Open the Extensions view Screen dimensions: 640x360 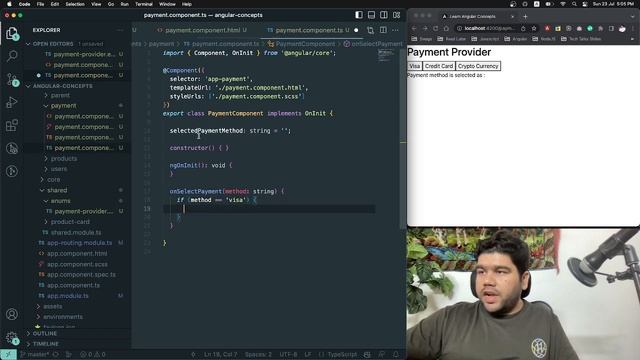click(12, 125)
